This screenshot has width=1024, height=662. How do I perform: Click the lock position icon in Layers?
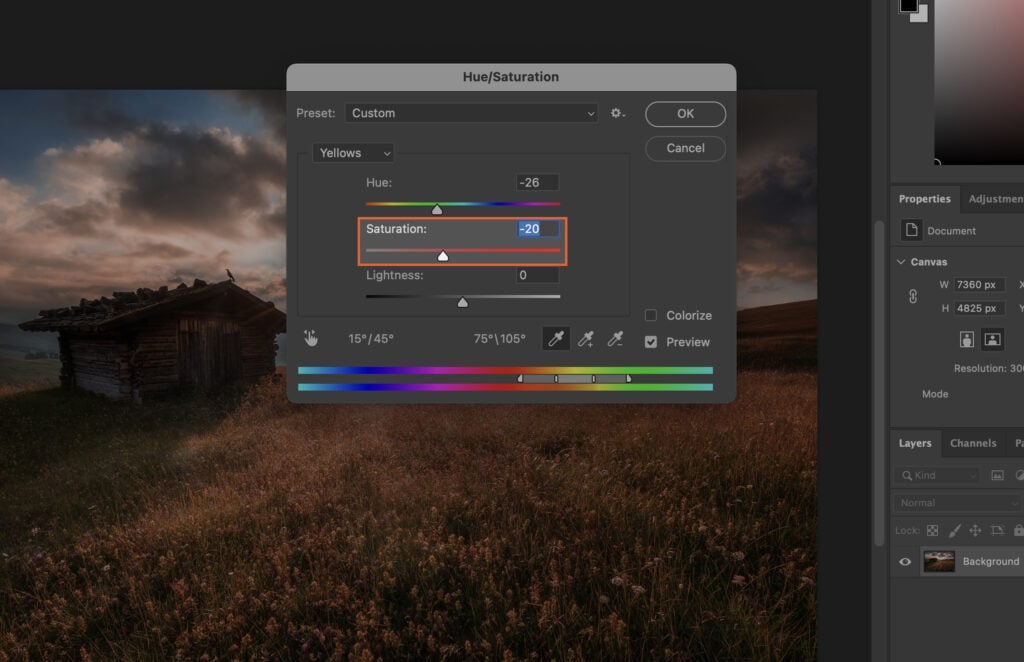coord(975,530)
